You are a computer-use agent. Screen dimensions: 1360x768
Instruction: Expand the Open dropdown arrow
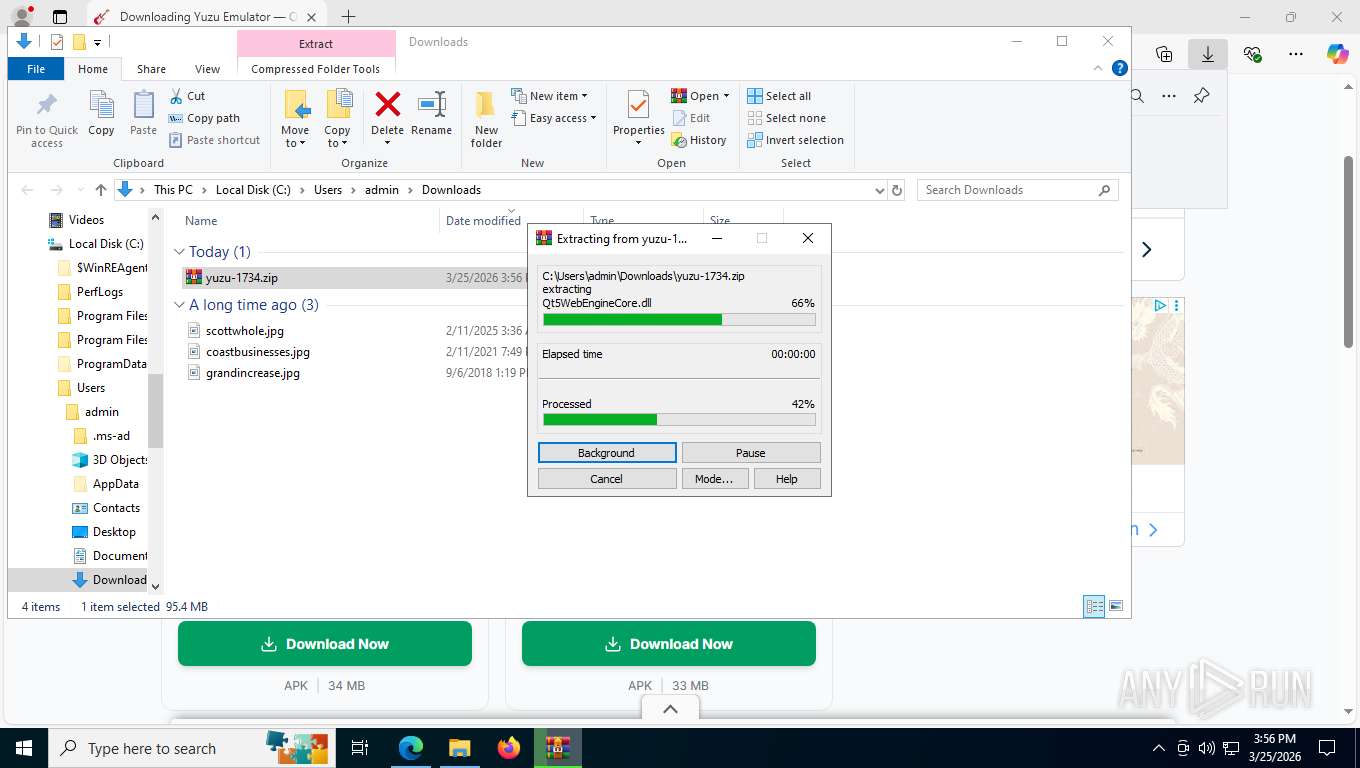coord(726,96)
